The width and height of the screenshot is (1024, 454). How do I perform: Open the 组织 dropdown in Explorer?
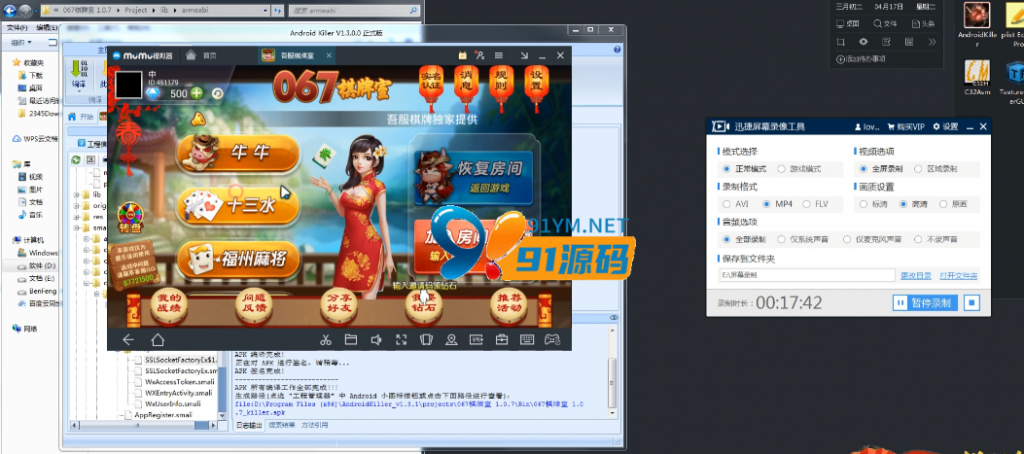(x=21, y=42)
